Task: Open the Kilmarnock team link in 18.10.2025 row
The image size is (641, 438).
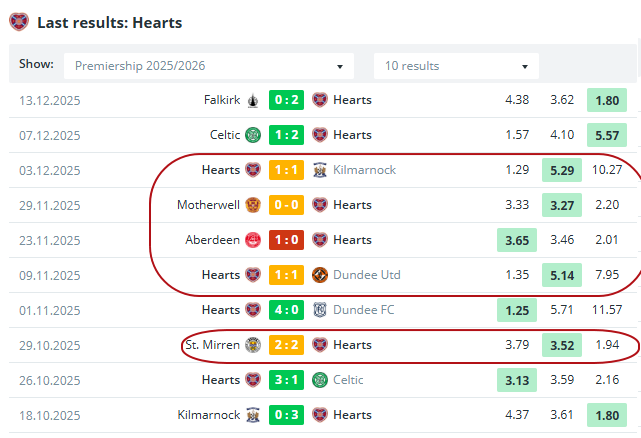Action: point(209,415)
